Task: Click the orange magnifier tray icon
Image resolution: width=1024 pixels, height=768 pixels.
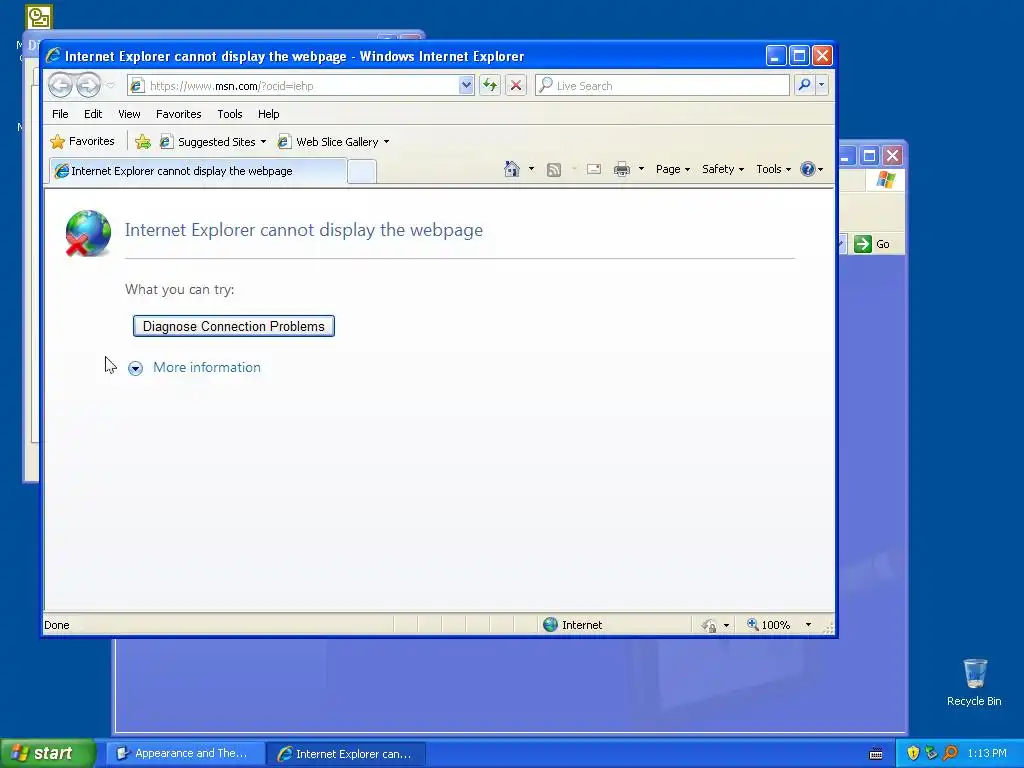Action: [x=950, y=753]
